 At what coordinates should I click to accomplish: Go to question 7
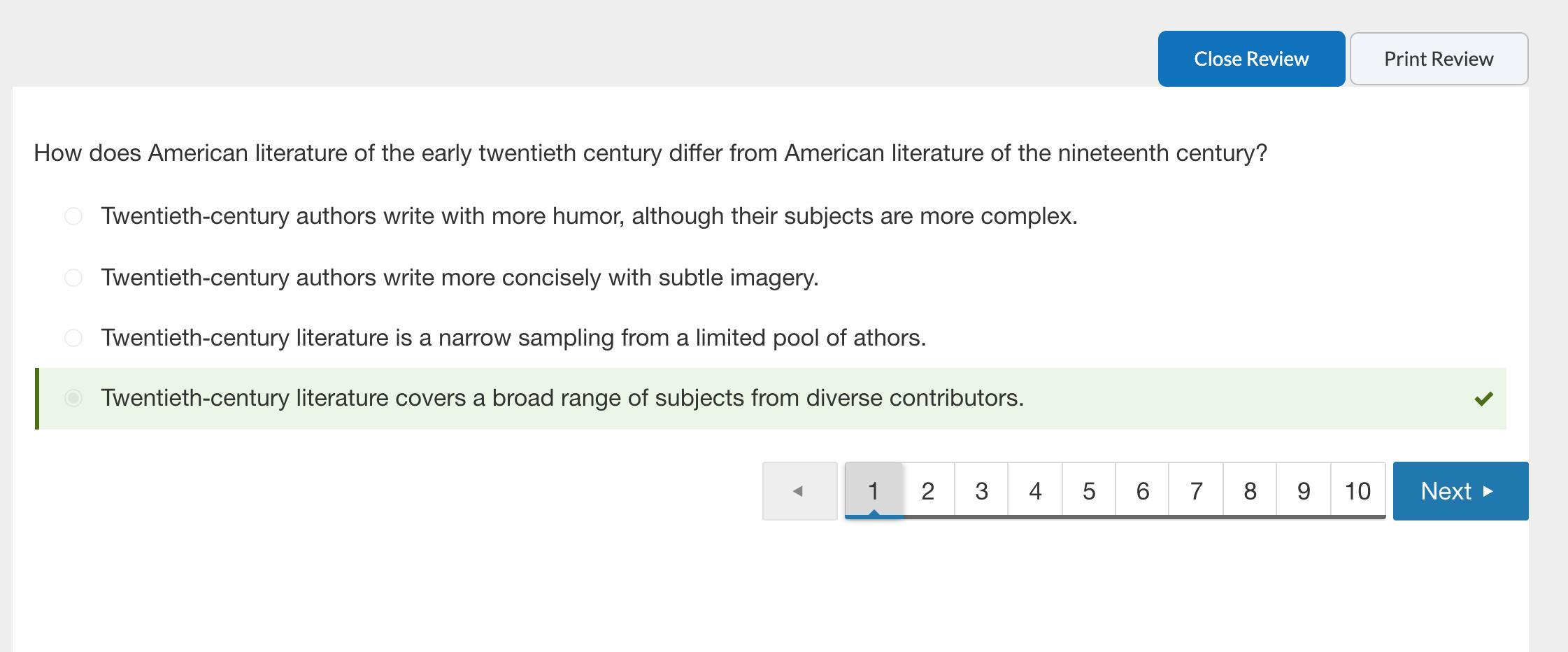1196,491
